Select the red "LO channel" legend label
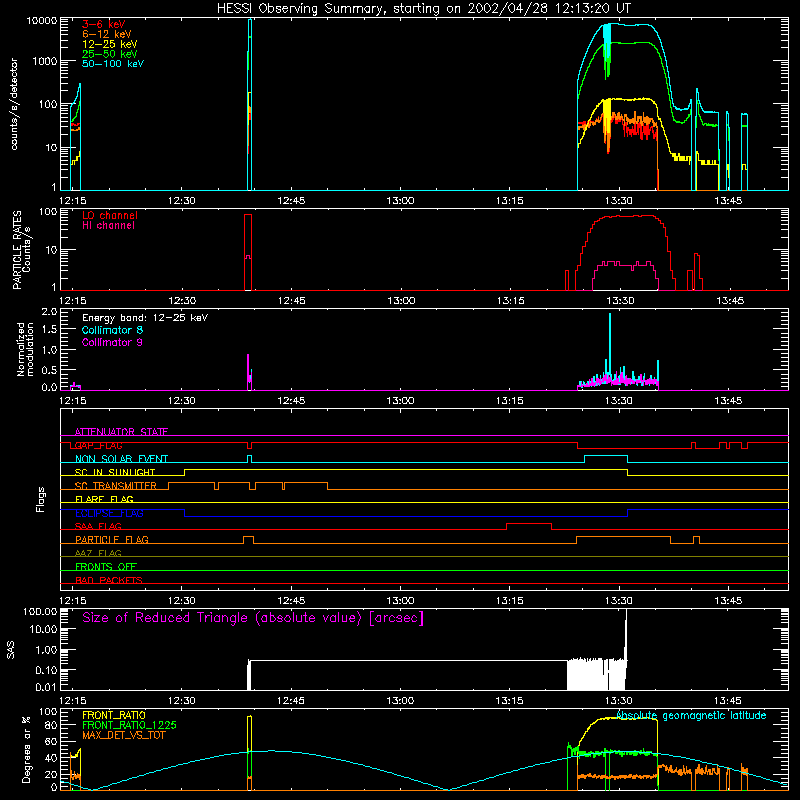The height and width of the screenshot is (800, 800). [110, 215]
